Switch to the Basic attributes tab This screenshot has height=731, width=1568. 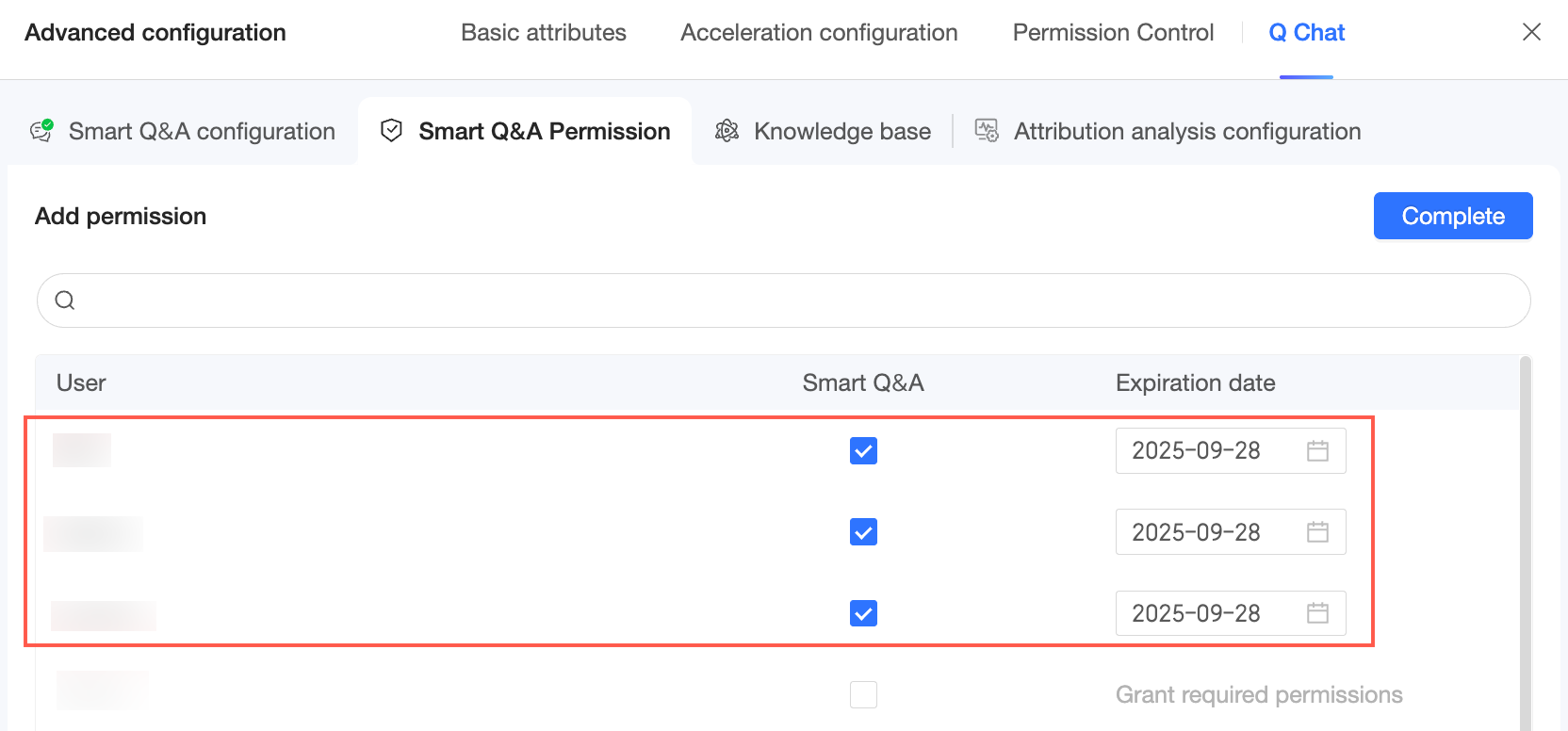[x=544, y=33]
